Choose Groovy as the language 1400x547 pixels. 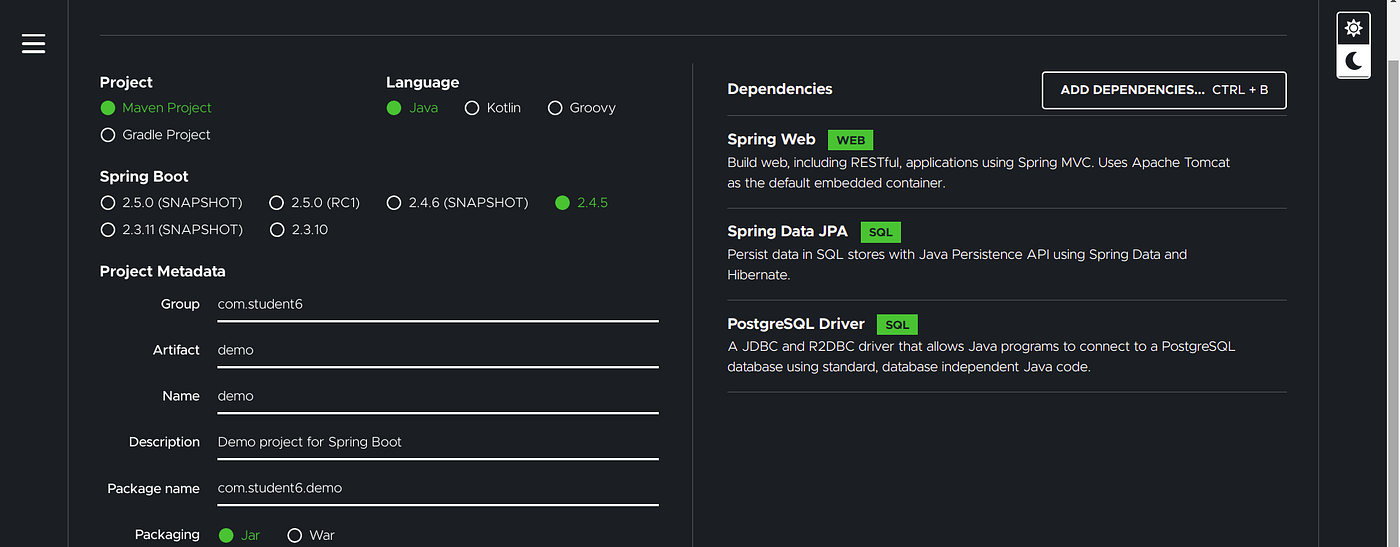pos(582,108)
